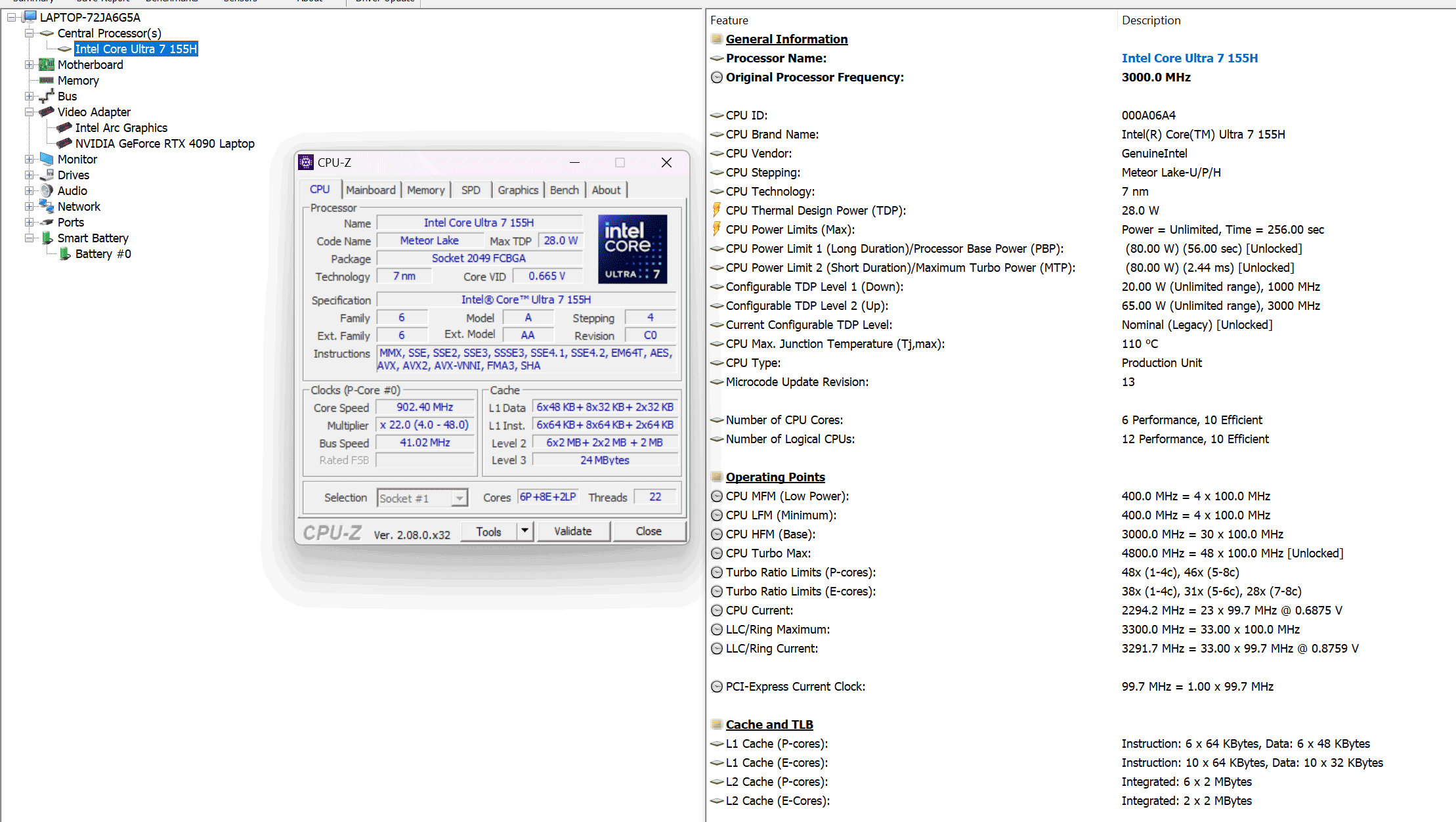Click the Operating Points folder icon
Viewport: 1456px width, 822px height.
tap(717, 477)
